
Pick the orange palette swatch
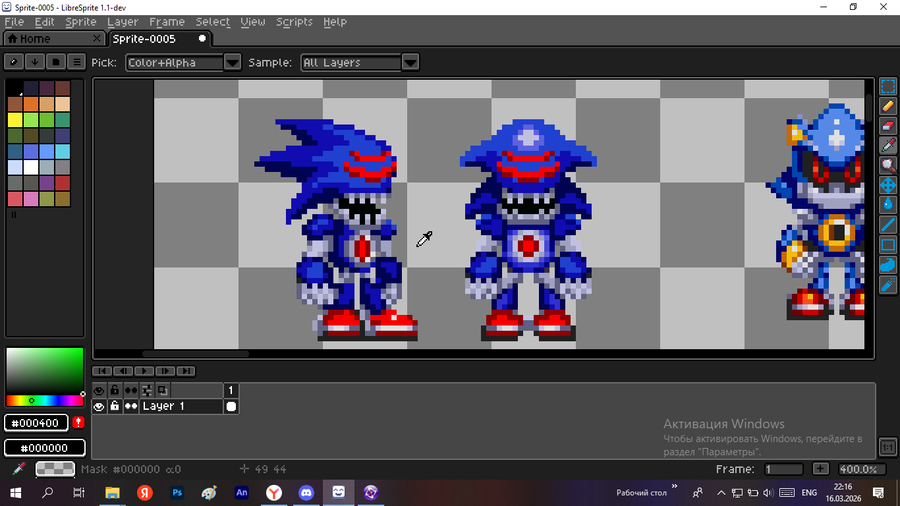coord(31,104)
